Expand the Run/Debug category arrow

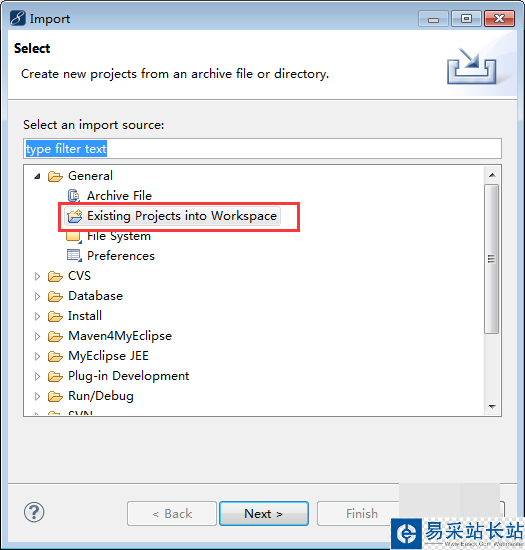[x=37, y=396]
